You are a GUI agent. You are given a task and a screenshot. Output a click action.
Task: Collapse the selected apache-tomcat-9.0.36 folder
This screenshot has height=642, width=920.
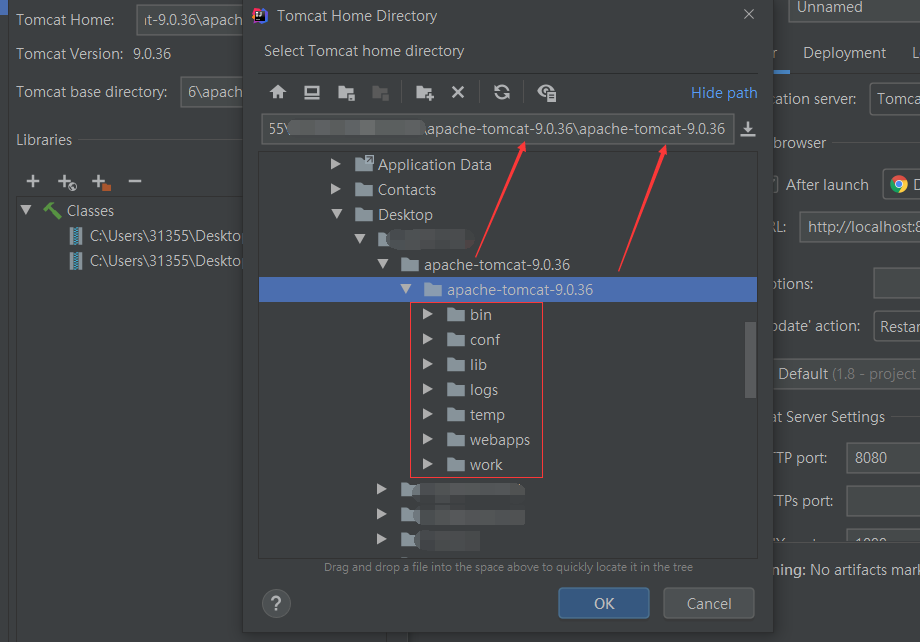point(405,289)
